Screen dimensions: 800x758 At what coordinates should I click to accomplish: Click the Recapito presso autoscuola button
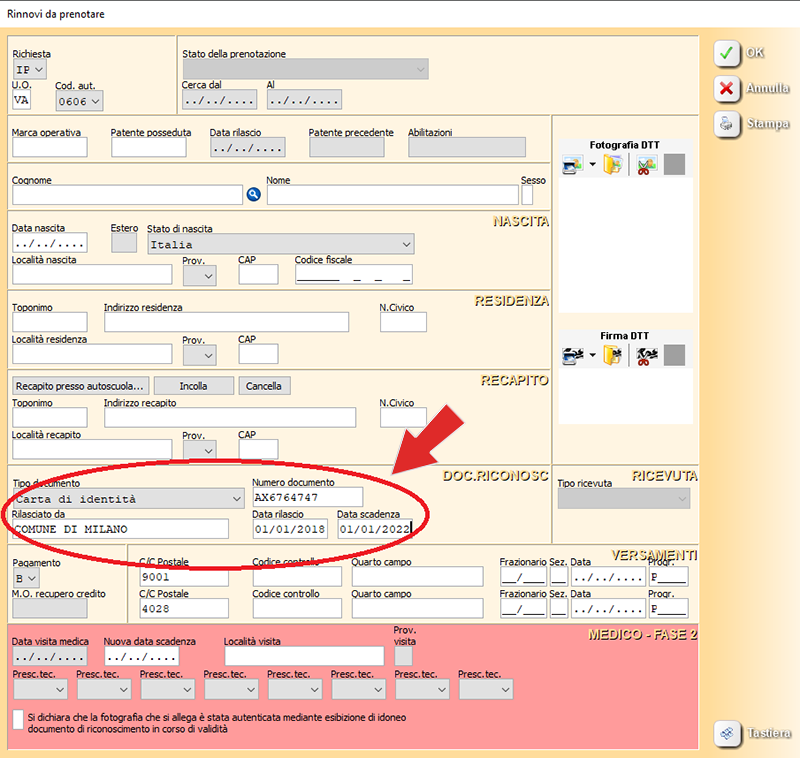(x=80, y=386)
